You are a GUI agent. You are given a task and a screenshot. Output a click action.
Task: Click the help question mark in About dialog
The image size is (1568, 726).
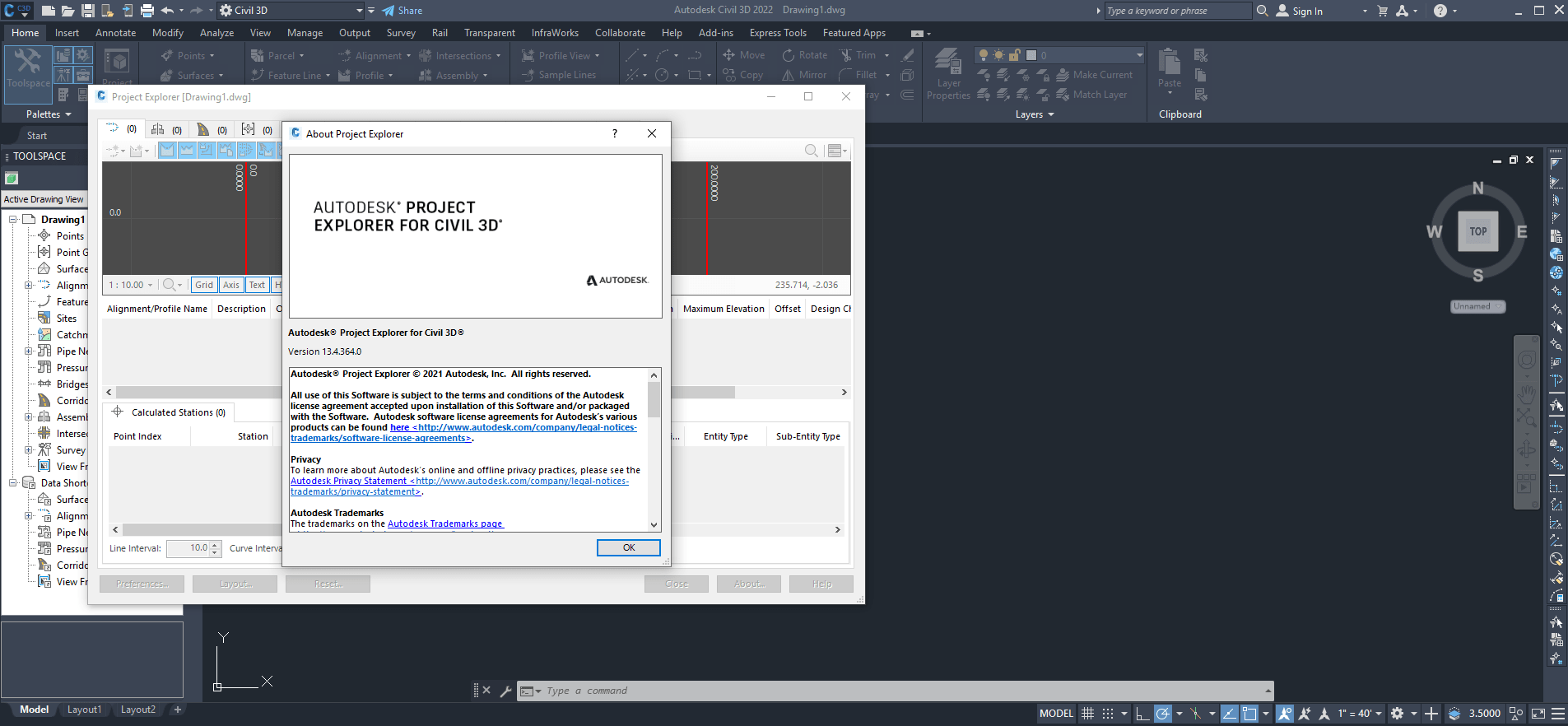click(x=614, y=133)
